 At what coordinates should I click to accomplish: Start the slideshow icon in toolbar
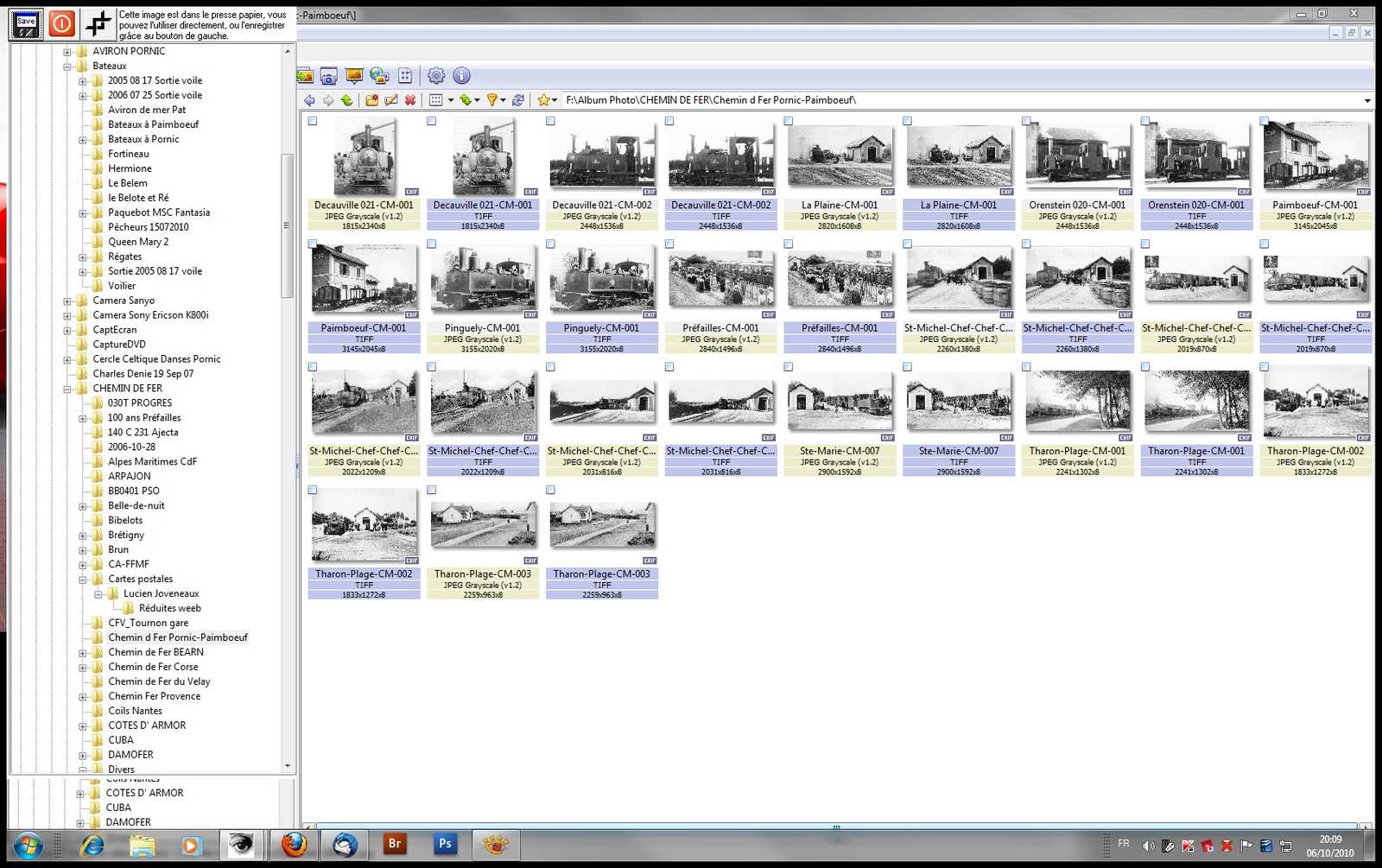pyautogui.click(x=354, y=76)
